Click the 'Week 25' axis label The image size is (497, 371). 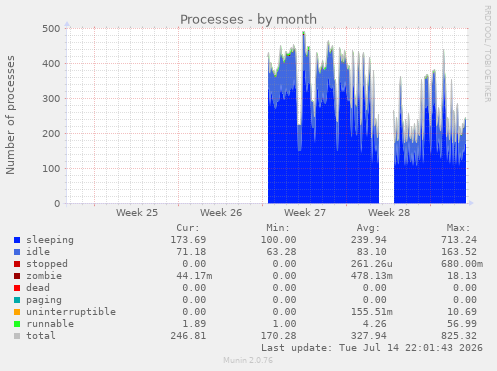tap(137, 213)
